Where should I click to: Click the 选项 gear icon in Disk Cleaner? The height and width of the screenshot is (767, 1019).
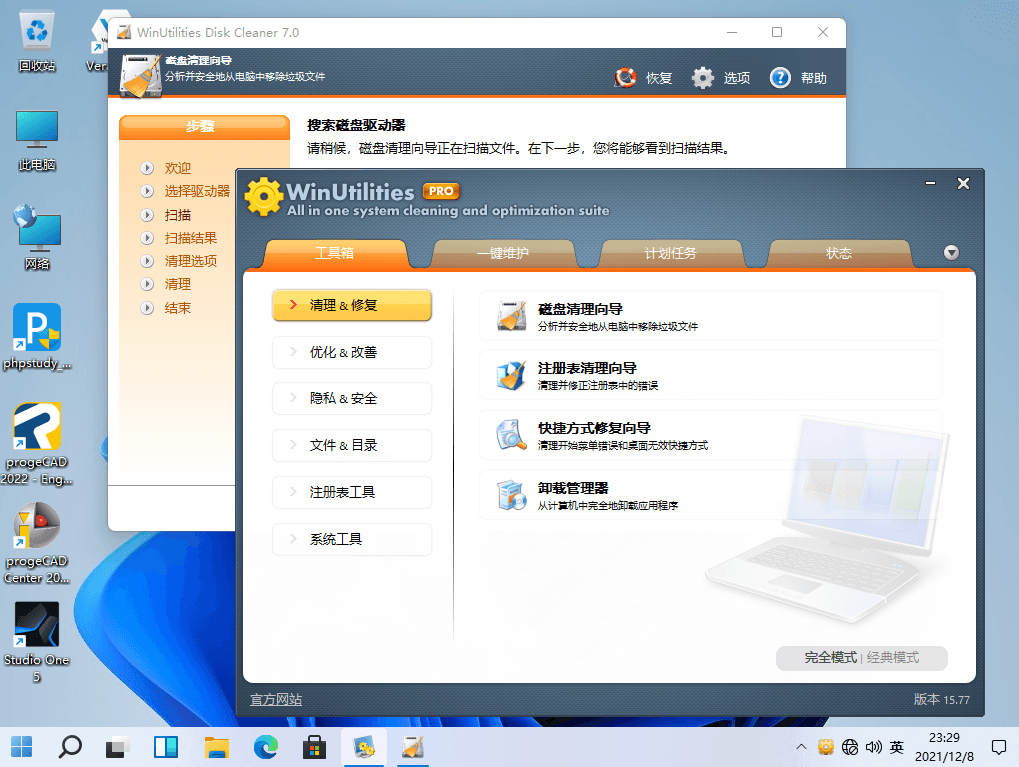[x=703, y=78]
